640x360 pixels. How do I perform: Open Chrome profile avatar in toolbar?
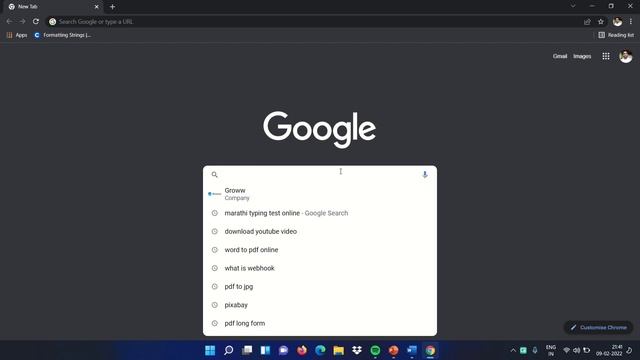pyautogui.click(x=617, y=22)
